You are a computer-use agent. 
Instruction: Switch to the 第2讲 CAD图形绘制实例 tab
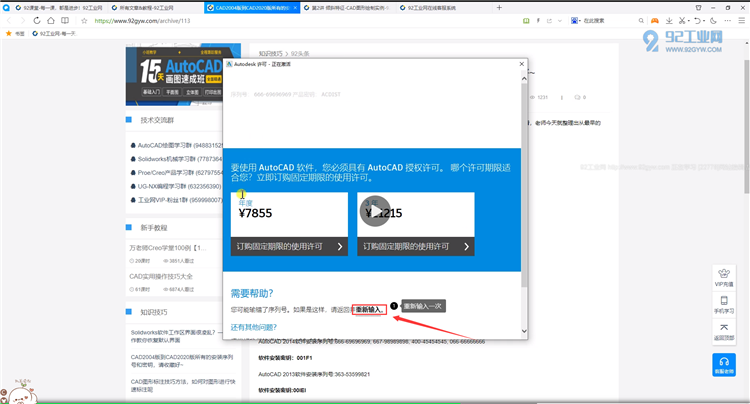point(348,8)
